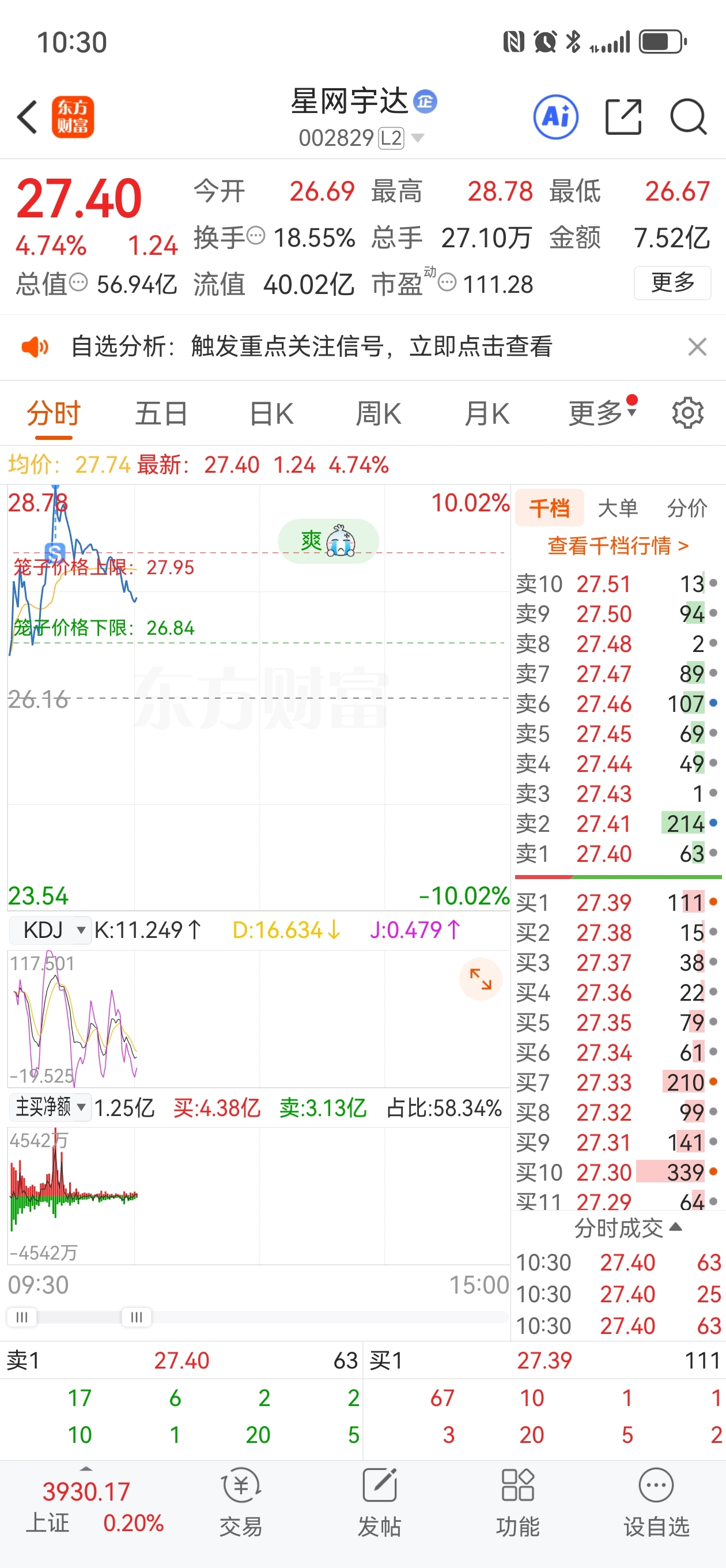Screen dimensions: 726x1568
Task: Collapse the 分时成交 section arrow
Action: [x=675, y=1227]
